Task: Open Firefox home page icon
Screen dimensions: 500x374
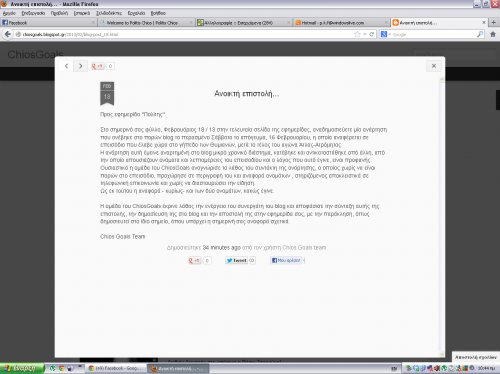Action: click(x=493, y=34)
